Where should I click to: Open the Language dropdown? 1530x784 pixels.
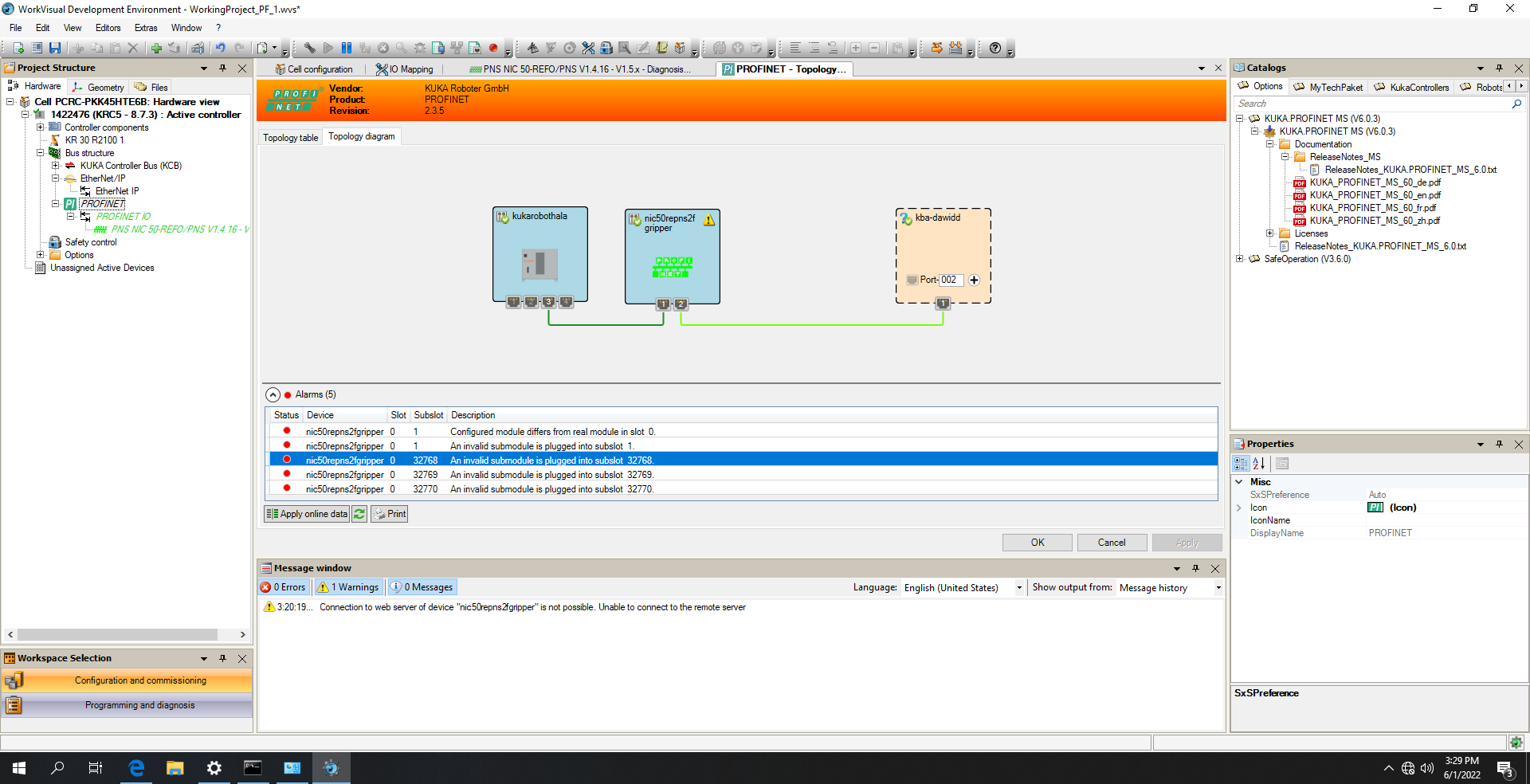(1019, 588)
